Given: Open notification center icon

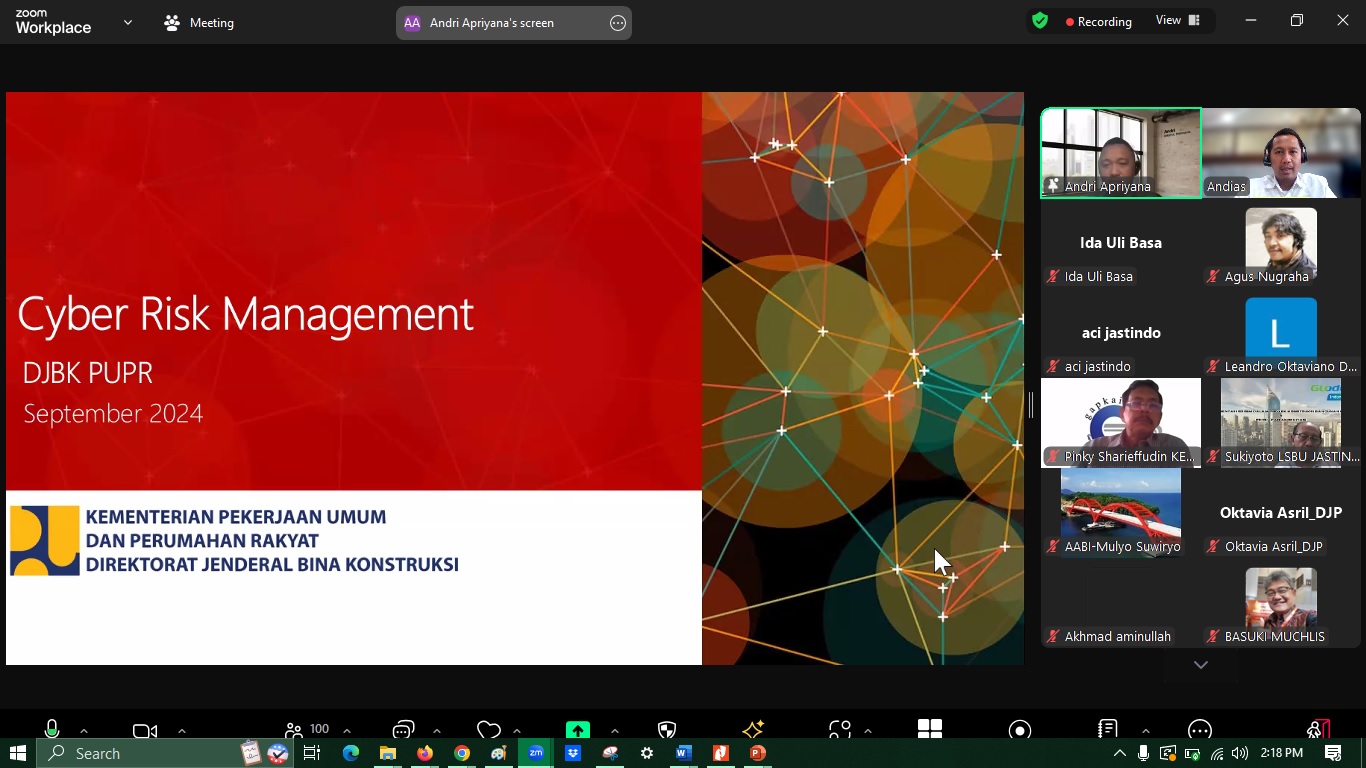Looking at the screenshot, I should (x=1333, y=753).
